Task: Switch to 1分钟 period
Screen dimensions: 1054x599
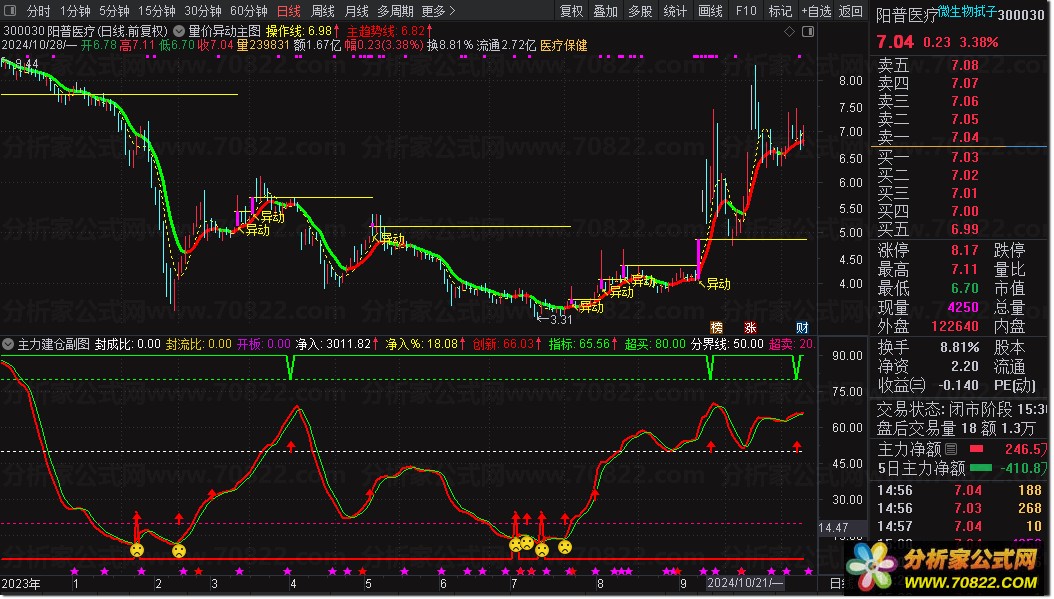Action: click(75, 11)
